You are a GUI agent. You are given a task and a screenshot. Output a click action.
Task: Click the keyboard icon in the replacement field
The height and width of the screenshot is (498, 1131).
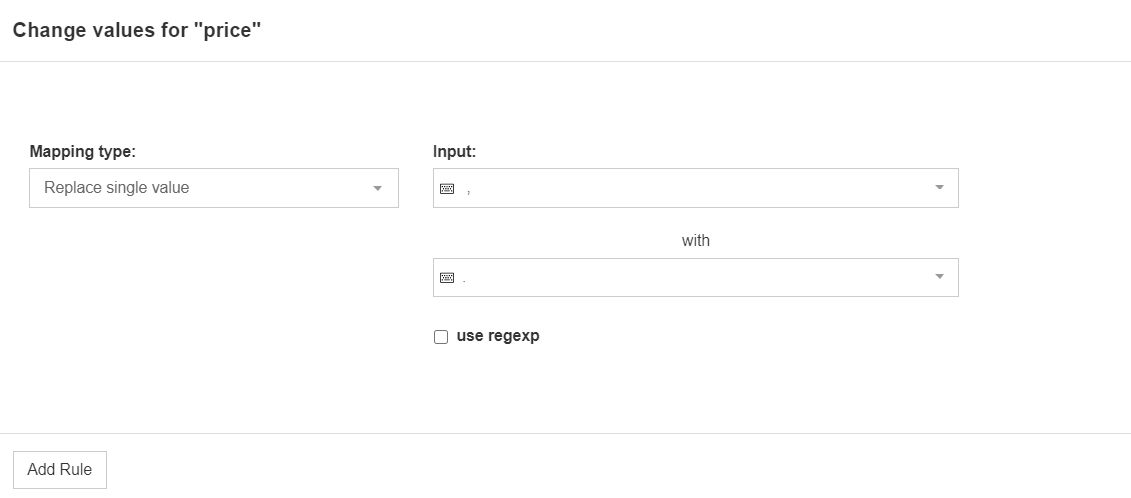(x=447, y=278)
